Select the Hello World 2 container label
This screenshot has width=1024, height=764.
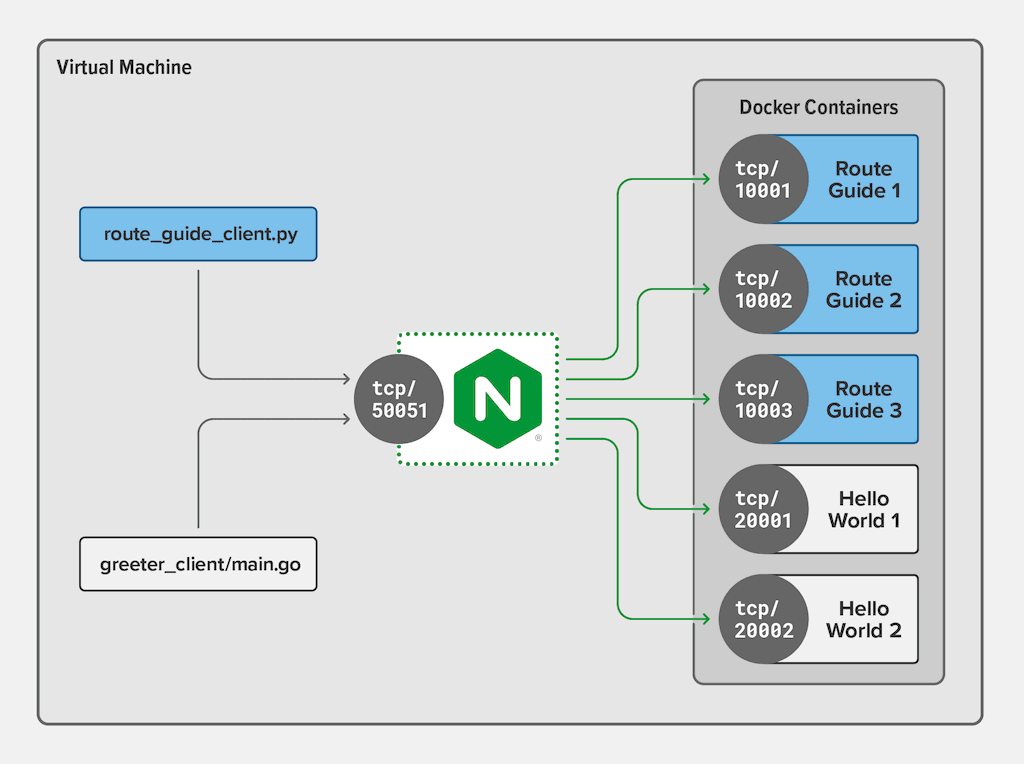pos(863,620)
